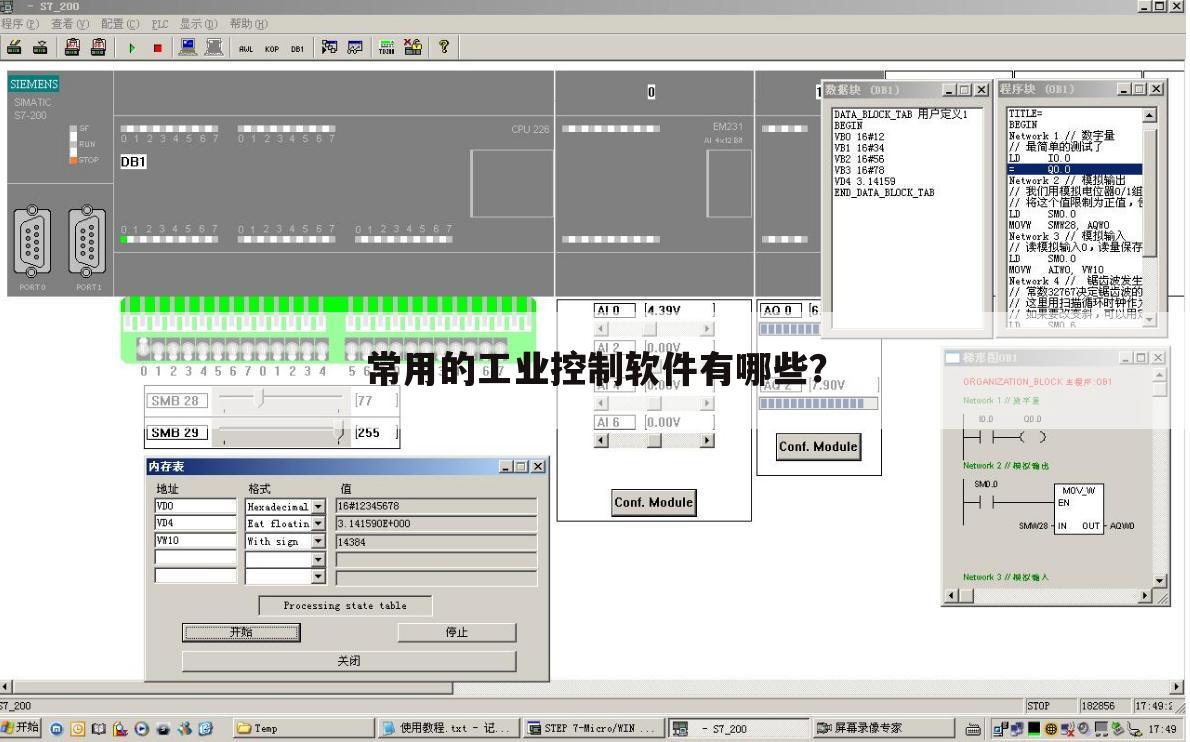Click the 开始 button in the memory table

tap(241, 632)
